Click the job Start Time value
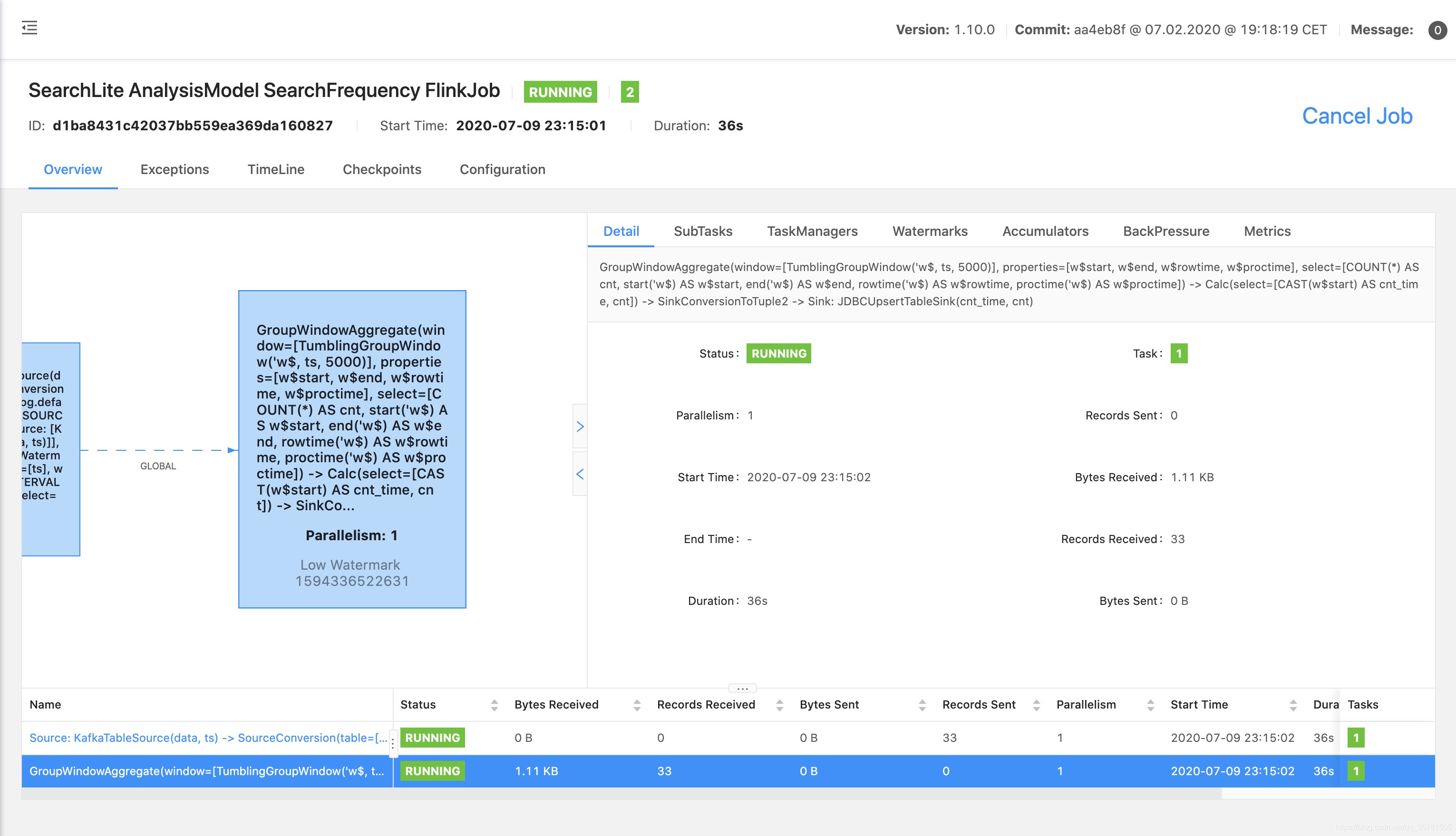This screenshot has height=836, width=1456. 531,126
